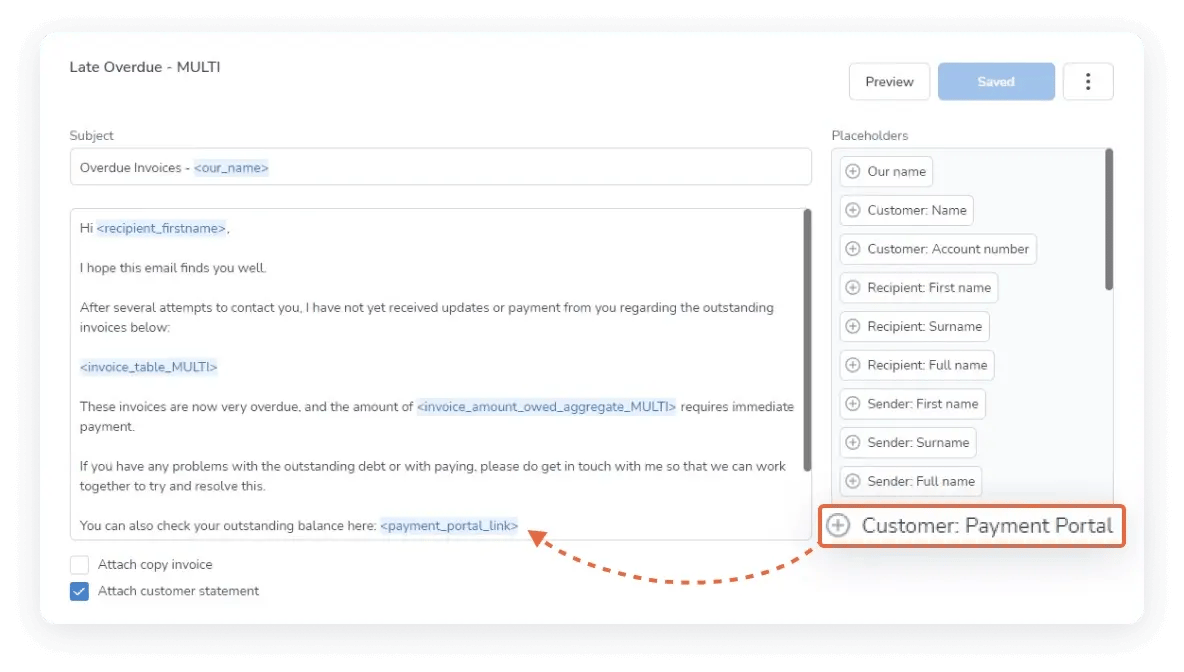The width and height of the screenshot is (1184, 672).
Task: Insert Sender: Surname placeholder label
Action: [x=918, y=442]
